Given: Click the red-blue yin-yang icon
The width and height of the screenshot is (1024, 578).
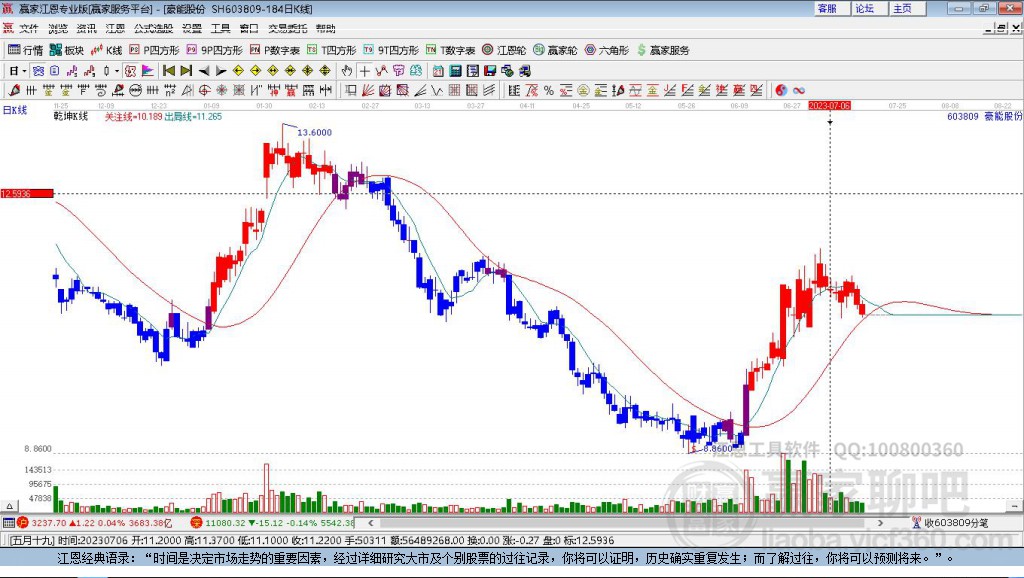Looking at the screenshot, I should coord(781,90).
